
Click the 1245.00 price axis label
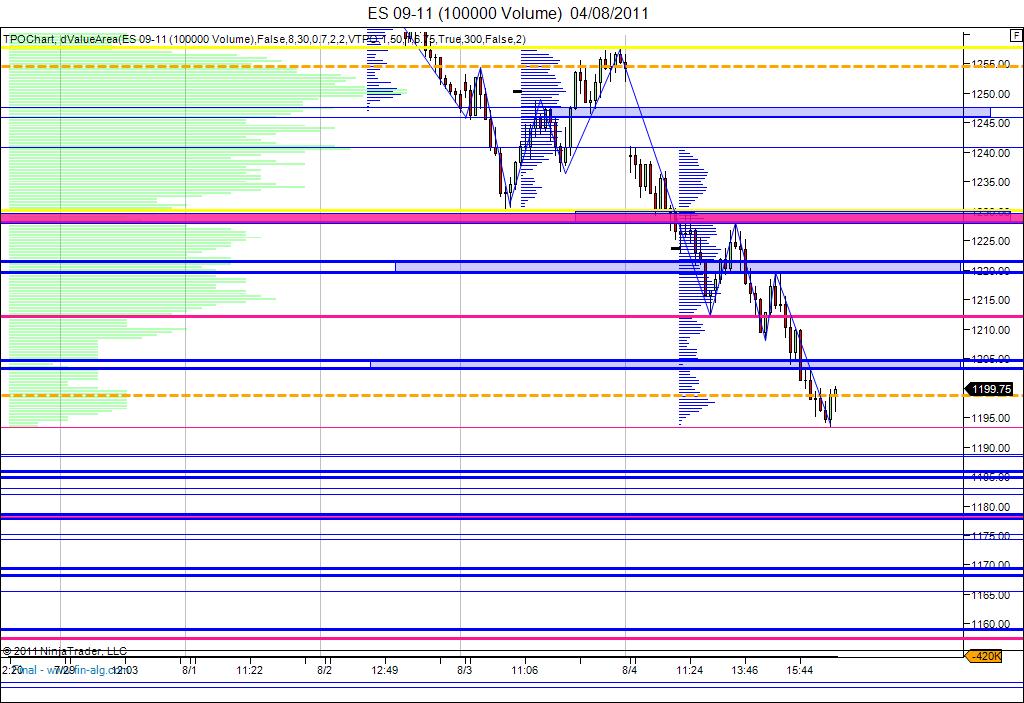click(x=991, y=123)
